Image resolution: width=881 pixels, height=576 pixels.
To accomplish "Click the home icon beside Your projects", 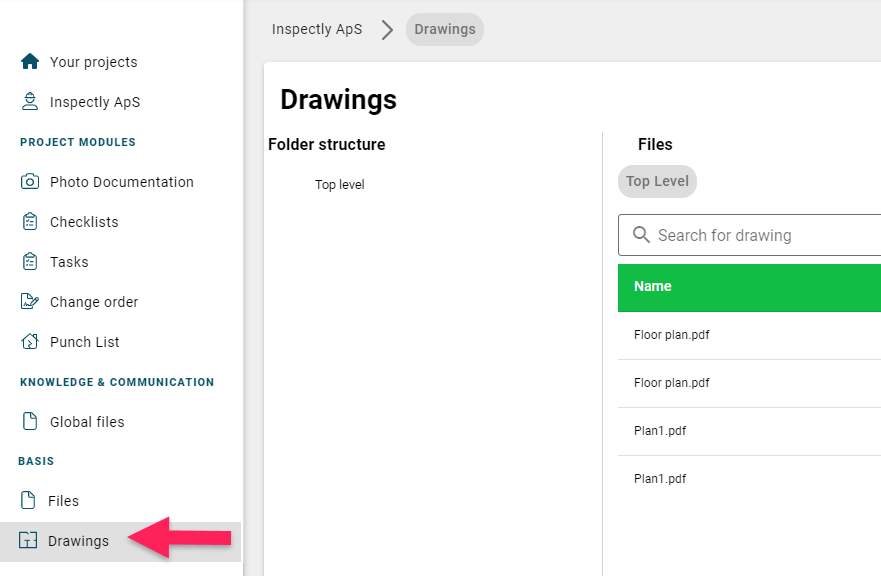I will [30, 61].
